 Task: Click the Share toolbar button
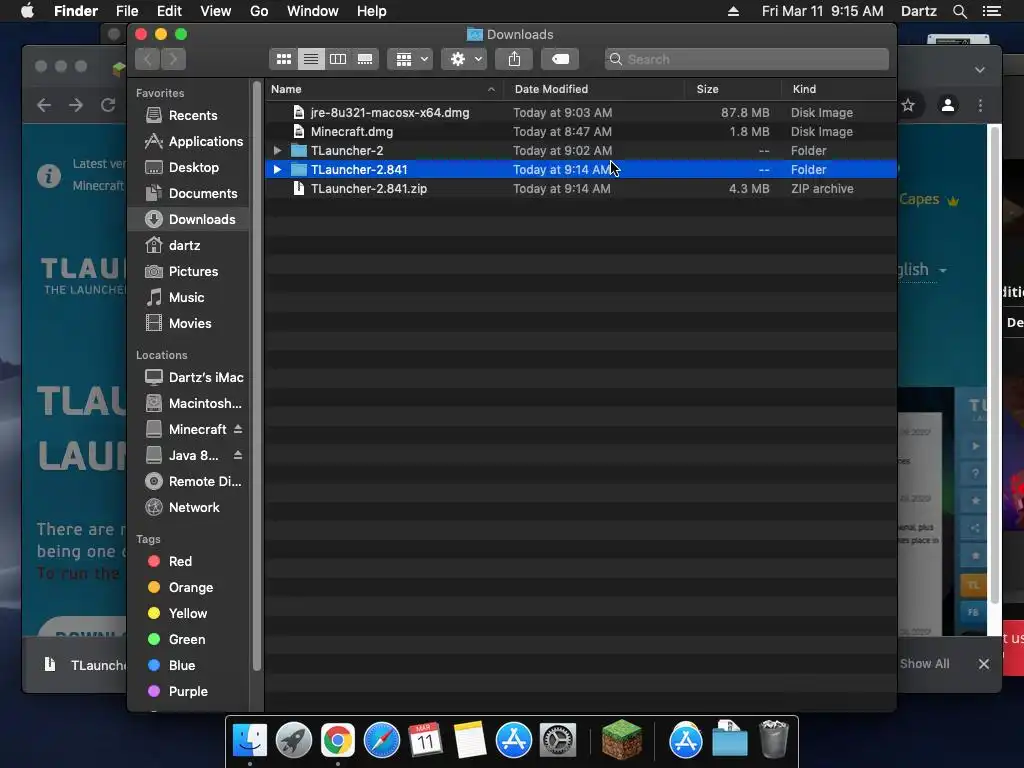[514, 59]
